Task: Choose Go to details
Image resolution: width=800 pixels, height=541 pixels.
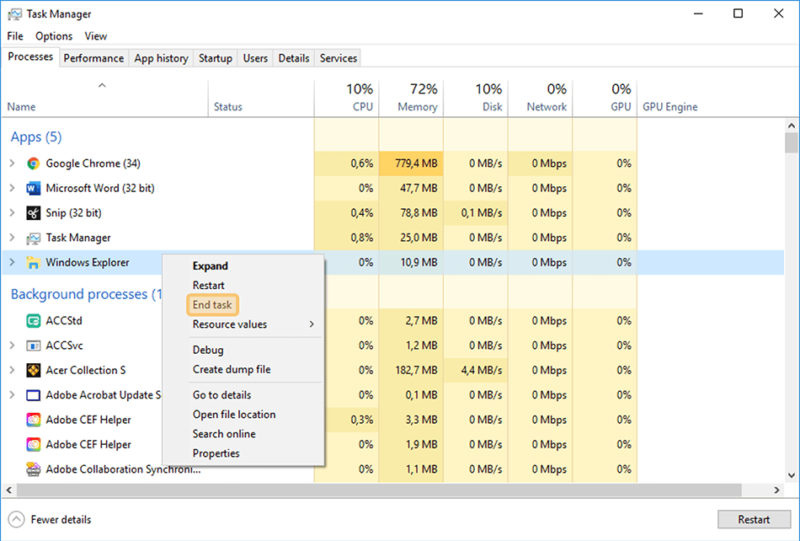Action: click(221, 395)
